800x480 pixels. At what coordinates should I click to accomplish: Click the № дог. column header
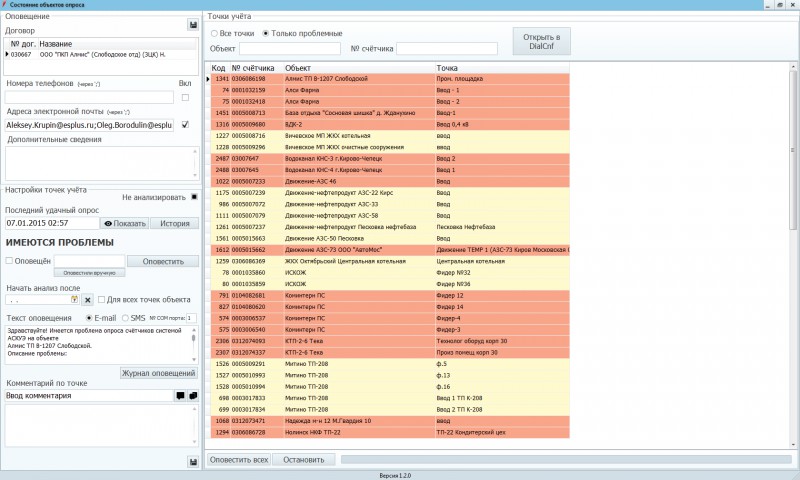pyautogui.click(x=23, y=44)
